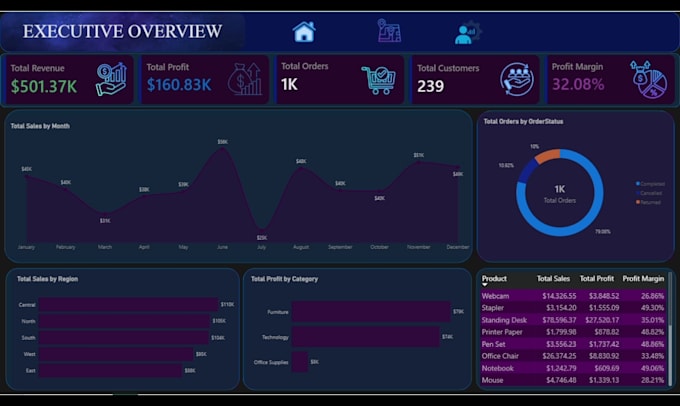Click the West region sales bar

click(116, 354)
